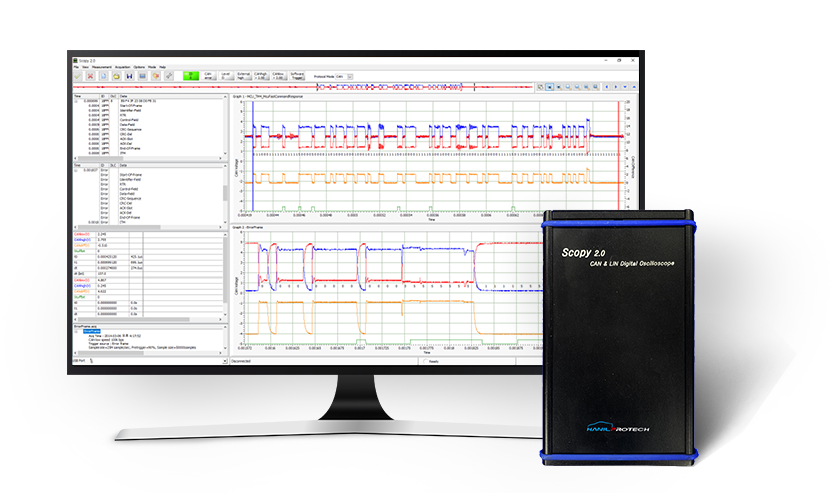Open the File menu
Viewport: 833px width, 493px height.
click(x=76, y=67)
